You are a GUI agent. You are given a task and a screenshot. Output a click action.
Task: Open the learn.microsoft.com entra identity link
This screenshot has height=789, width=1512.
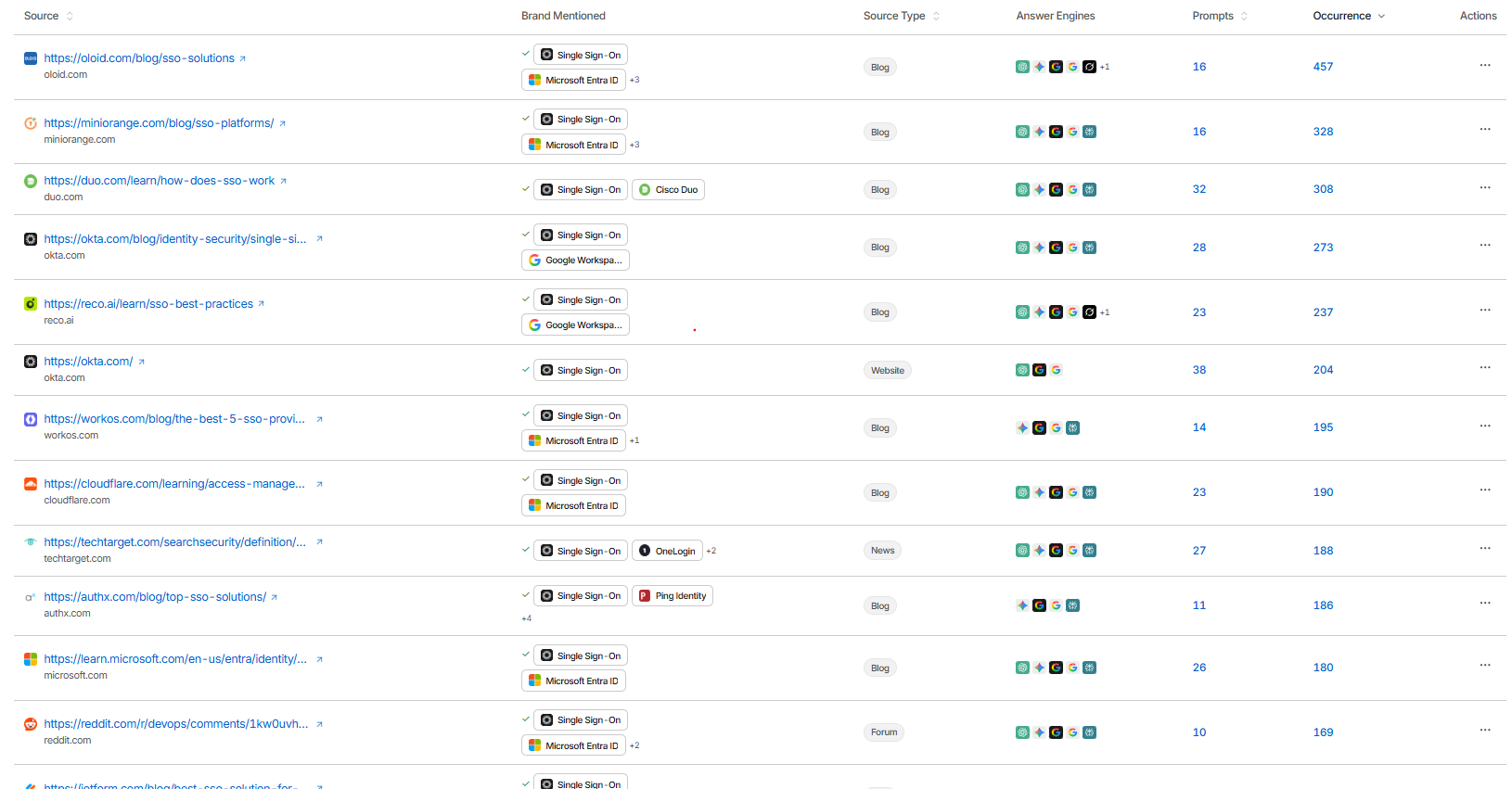pyautogui.click(x=175, y=659)
